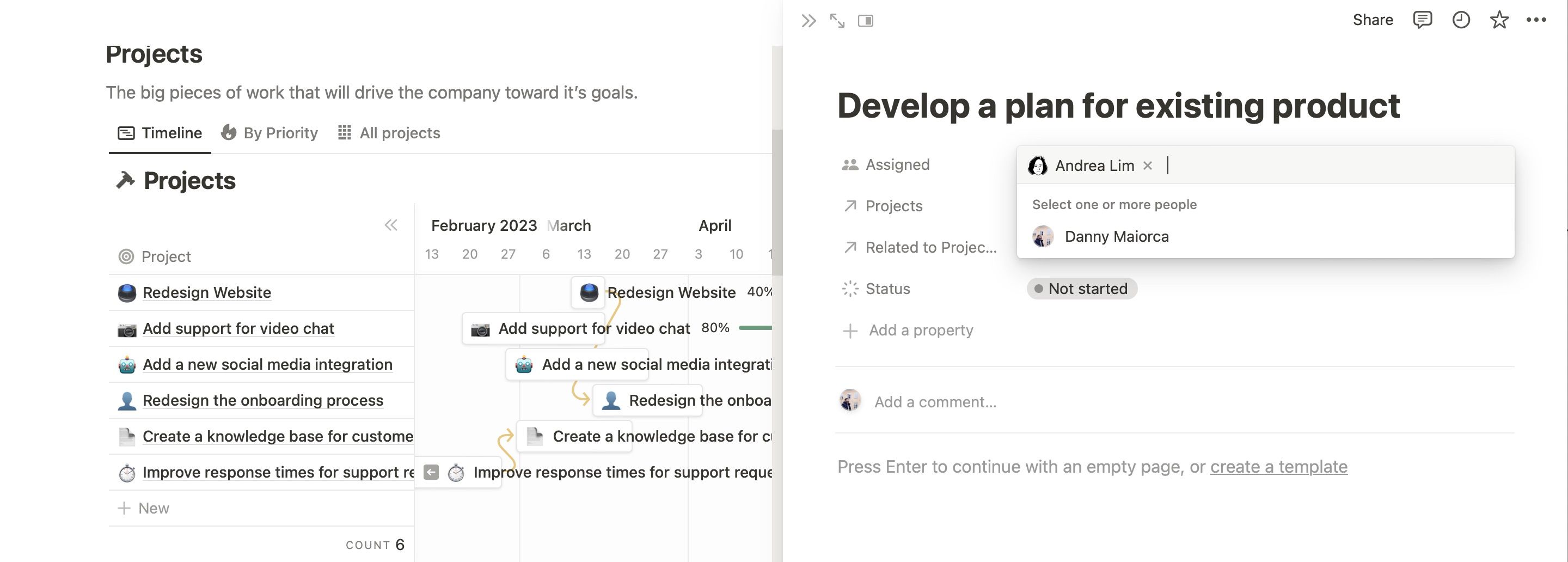Collapse the timeline table sidebar
Viewport: 1568px width, 562px height.
391,225
